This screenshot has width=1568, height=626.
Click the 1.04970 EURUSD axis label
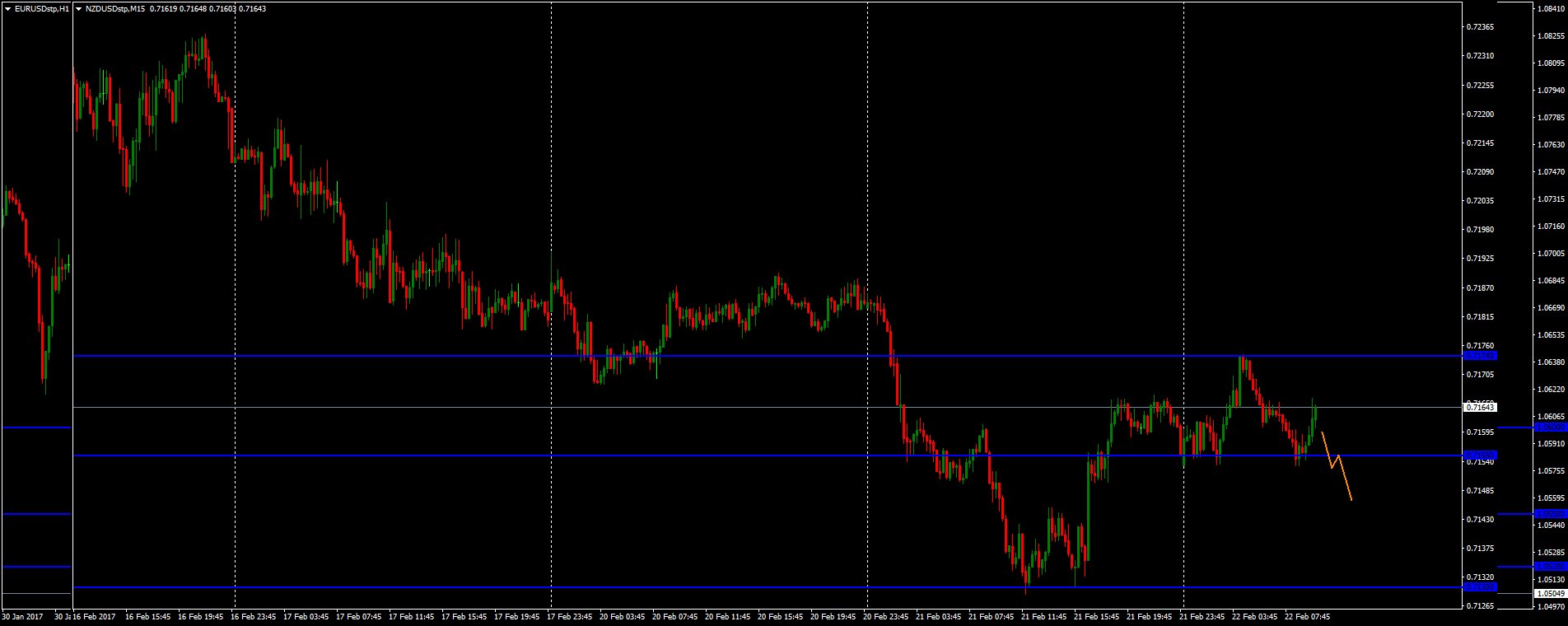(x=1551, y=607)
